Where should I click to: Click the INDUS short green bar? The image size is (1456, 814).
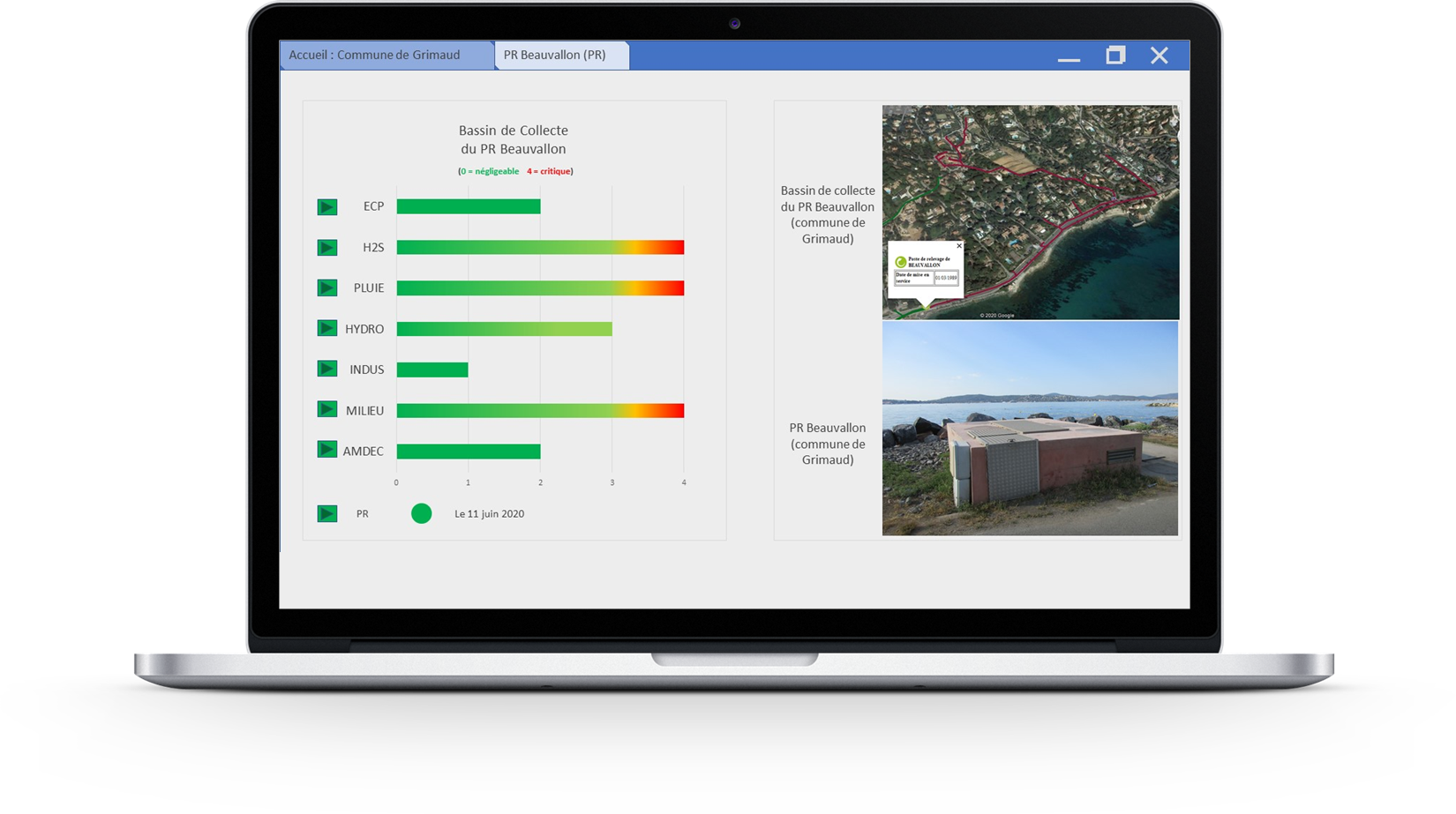pos(432,370)
